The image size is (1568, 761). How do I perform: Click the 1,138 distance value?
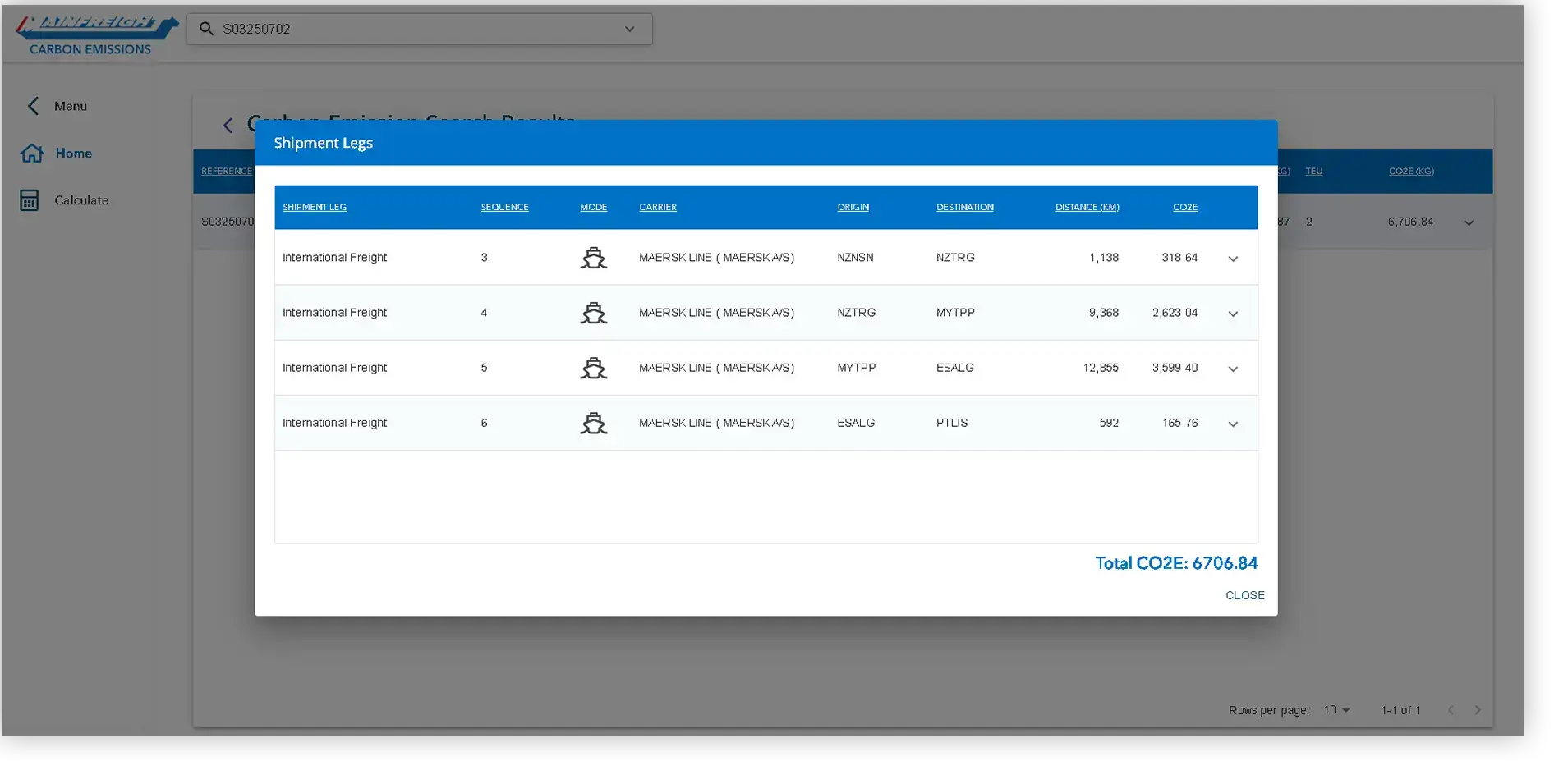tap(1104, 258)
